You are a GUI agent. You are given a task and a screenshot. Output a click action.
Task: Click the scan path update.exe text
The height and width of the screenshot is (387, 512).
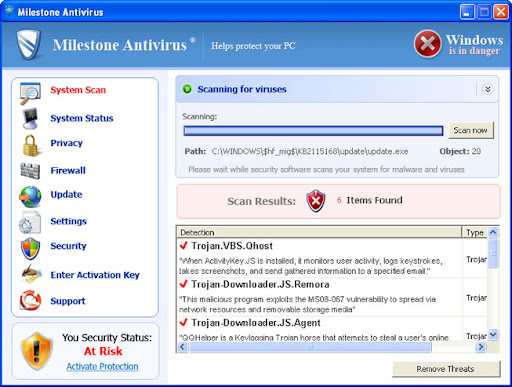[x=310, y=152]
